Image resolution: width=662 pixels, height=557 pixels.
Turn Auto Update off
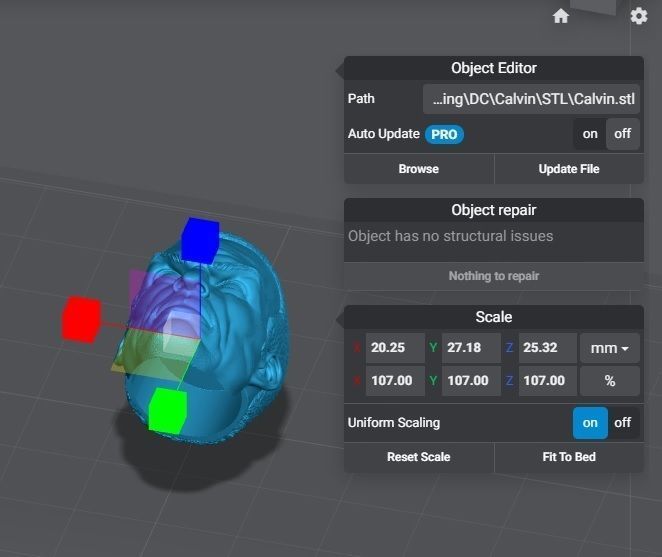[x=623, y=134]
